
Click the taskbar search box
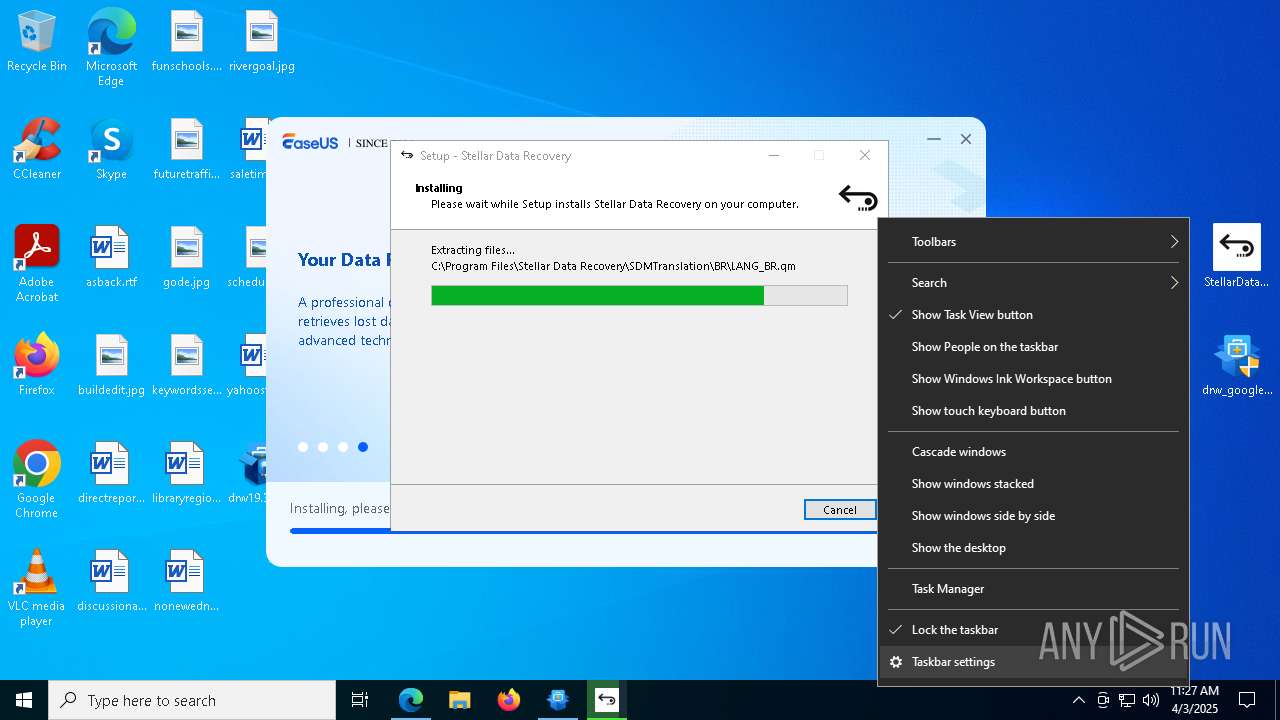click(x=192, y=700)
